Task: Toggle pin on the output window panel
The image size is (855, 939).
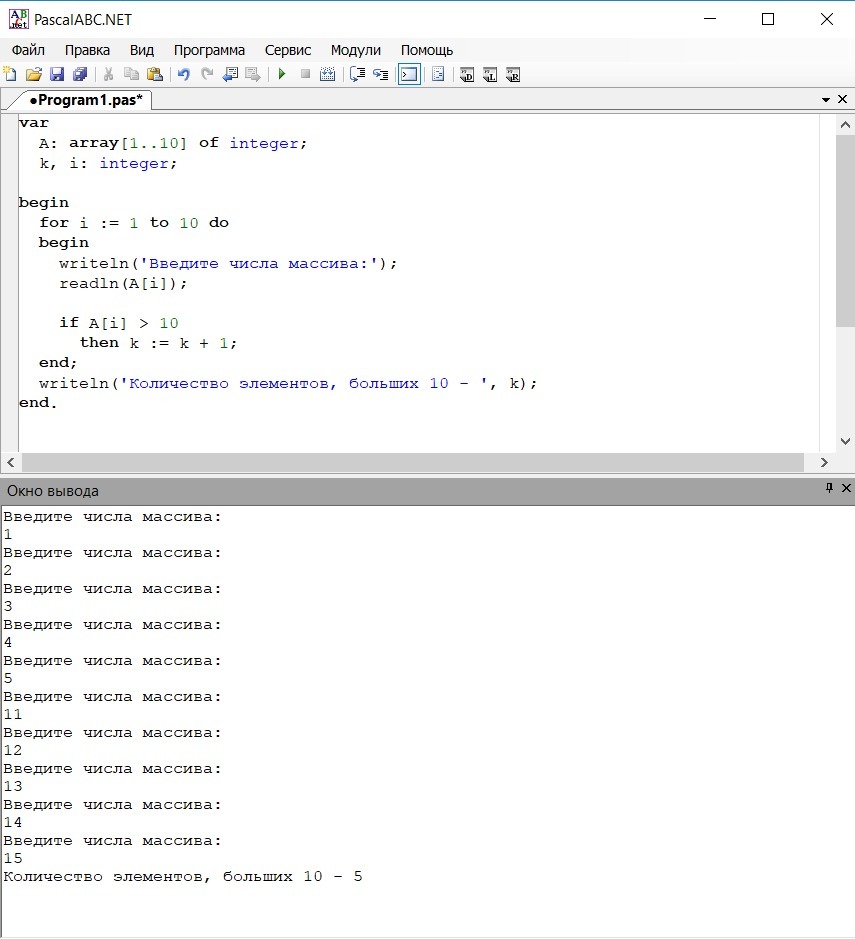Action: [x=829, y=489]
